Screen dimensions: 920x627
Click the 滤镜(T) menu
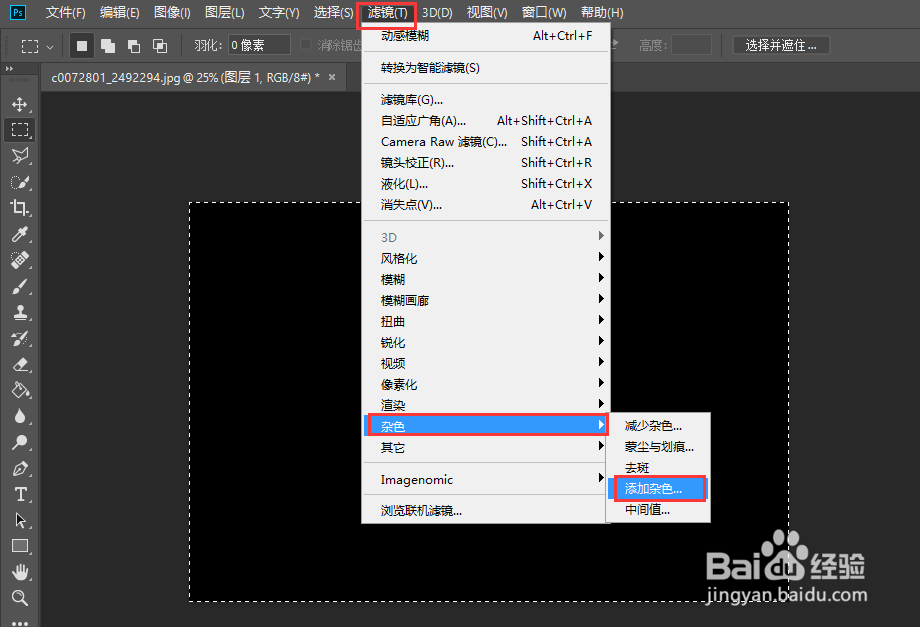coord(387,13)
